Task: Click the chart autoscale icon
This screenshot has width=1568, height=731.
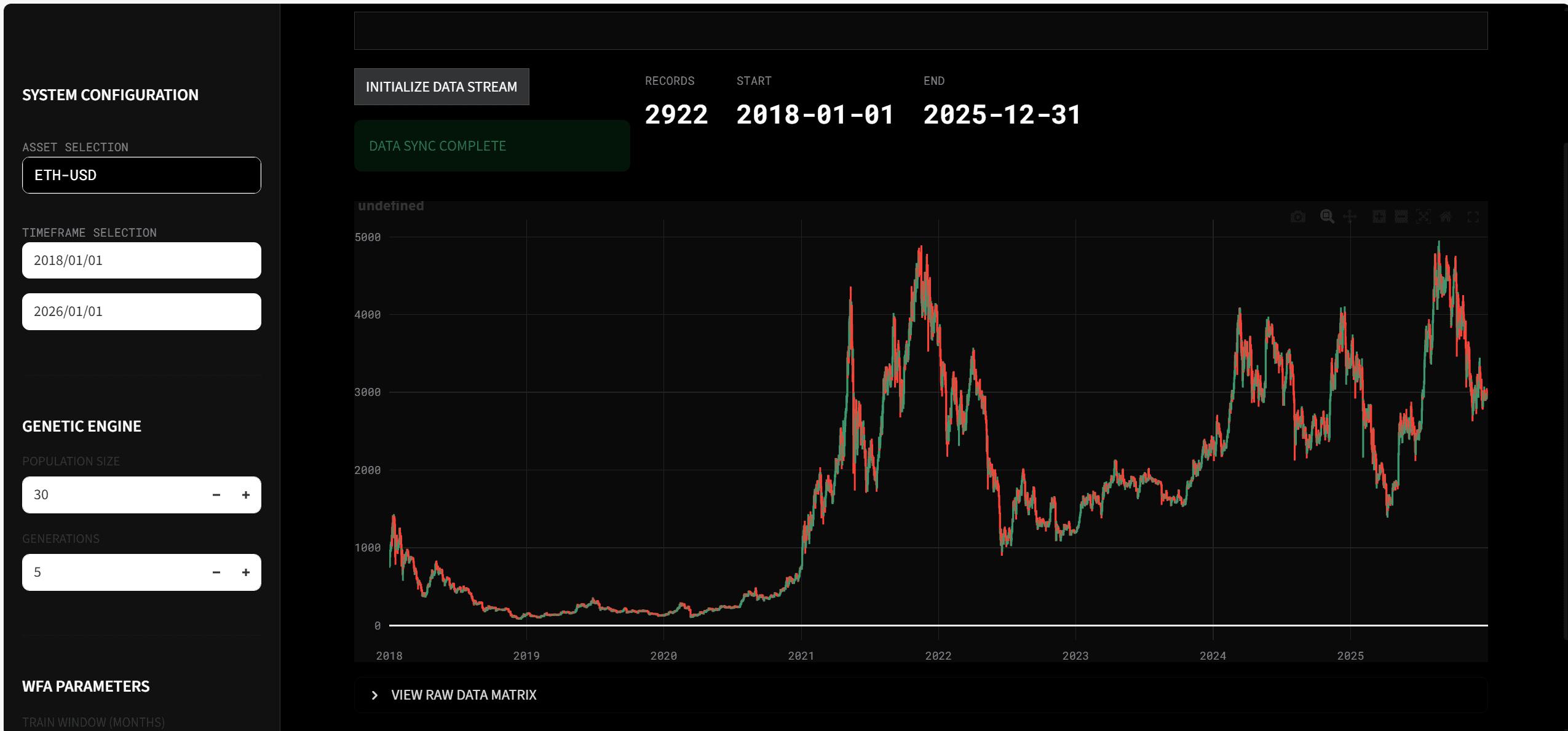Action: click(1423, 217)
